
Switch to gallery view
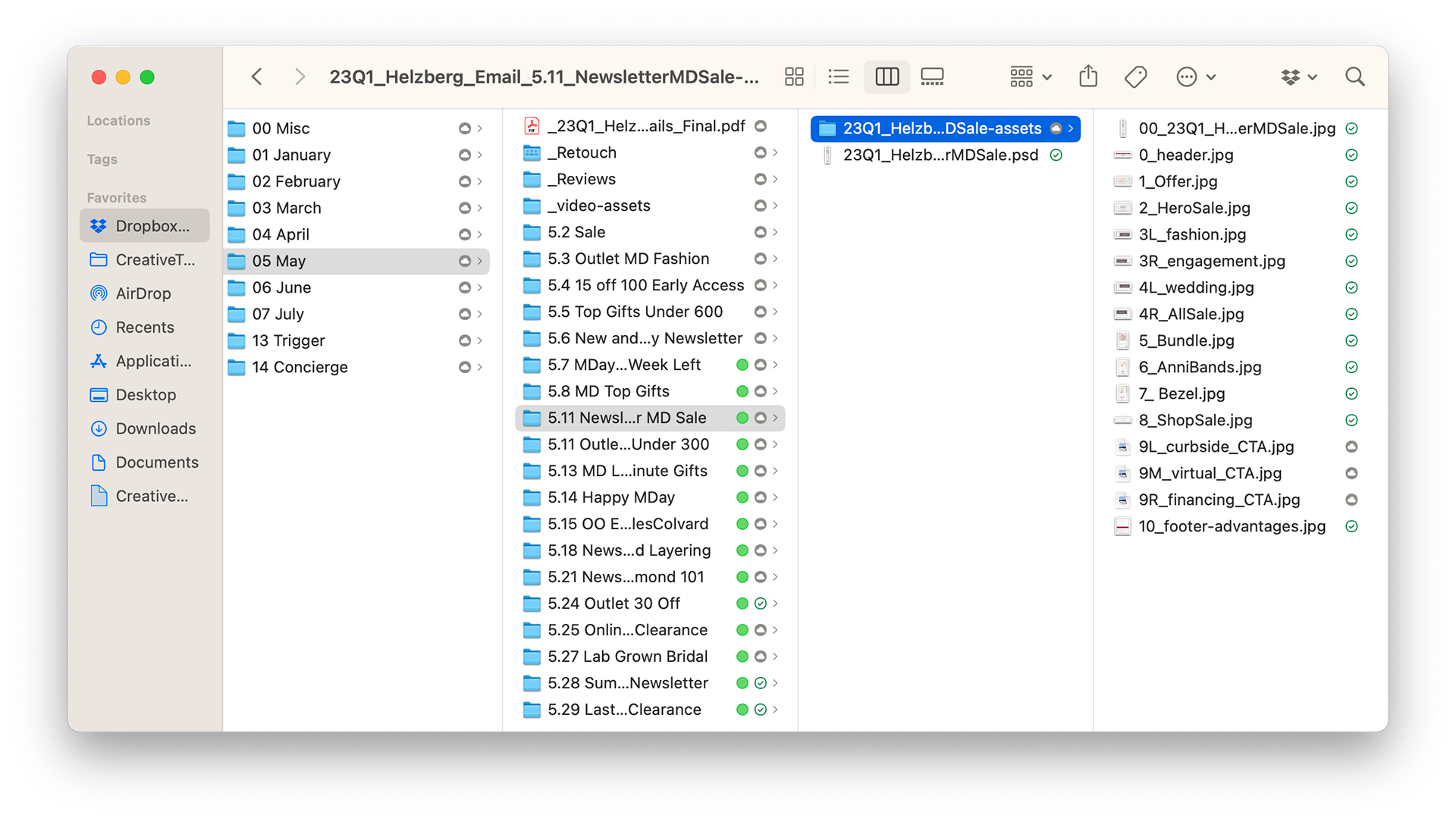(932, 77)
